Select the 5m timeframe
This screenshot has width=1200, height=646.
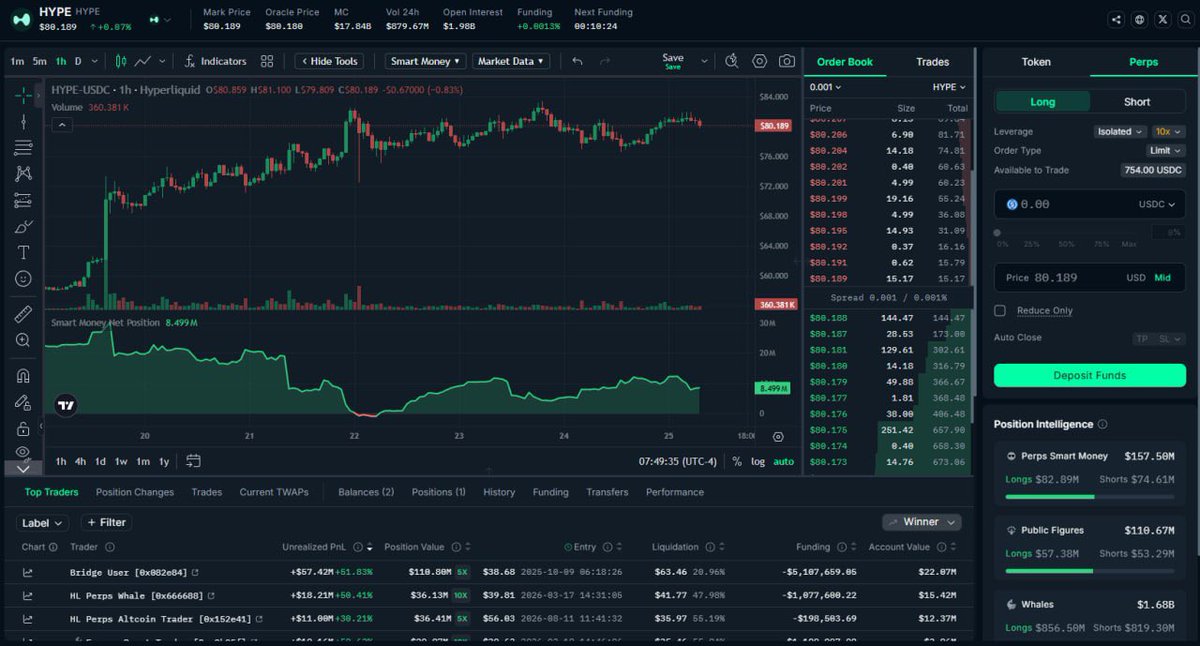click(x=39, y=61)
